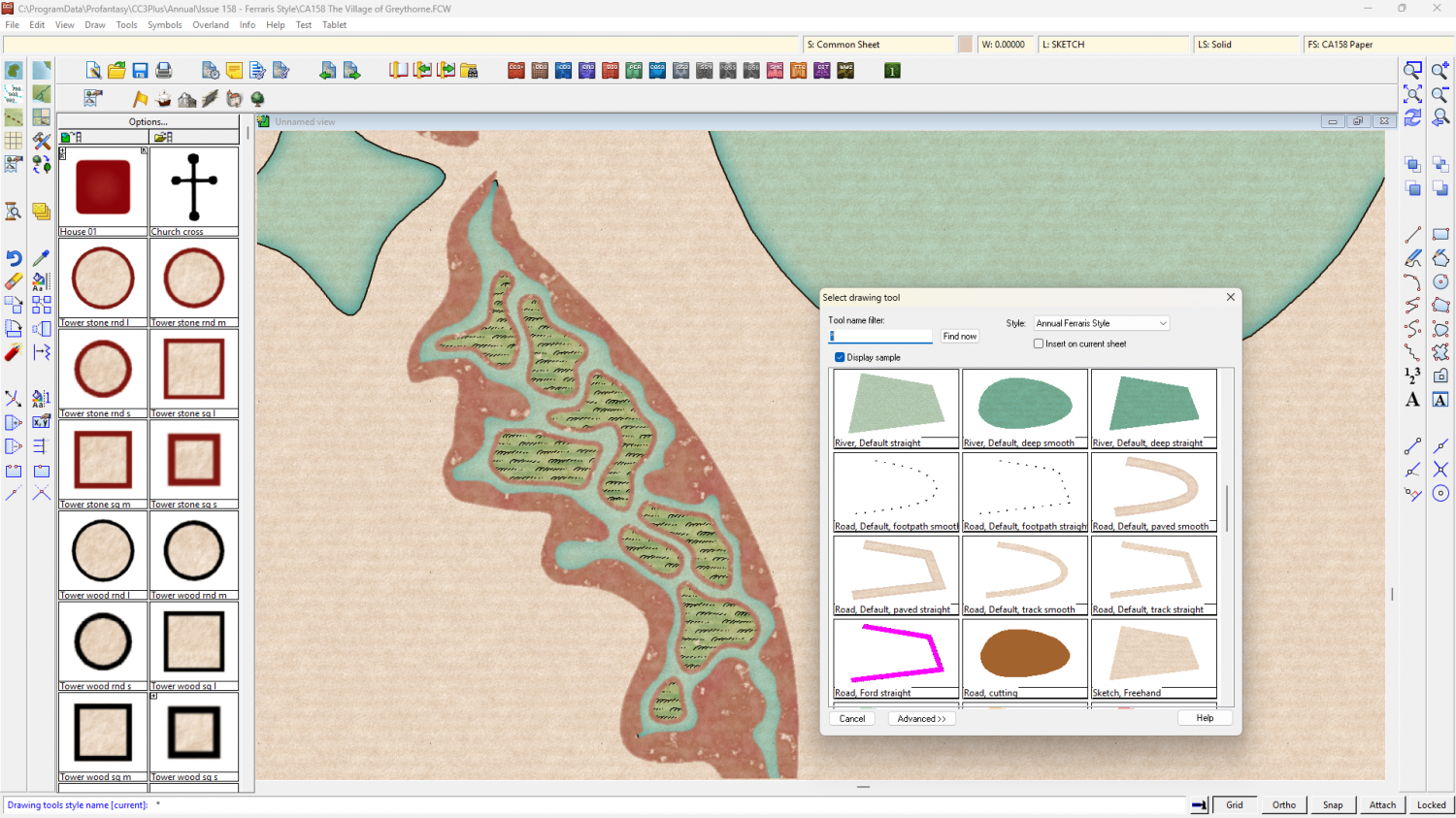Click the Save floppy disk icon
This screenshot has width=1456, height=818.
[140, 71]
